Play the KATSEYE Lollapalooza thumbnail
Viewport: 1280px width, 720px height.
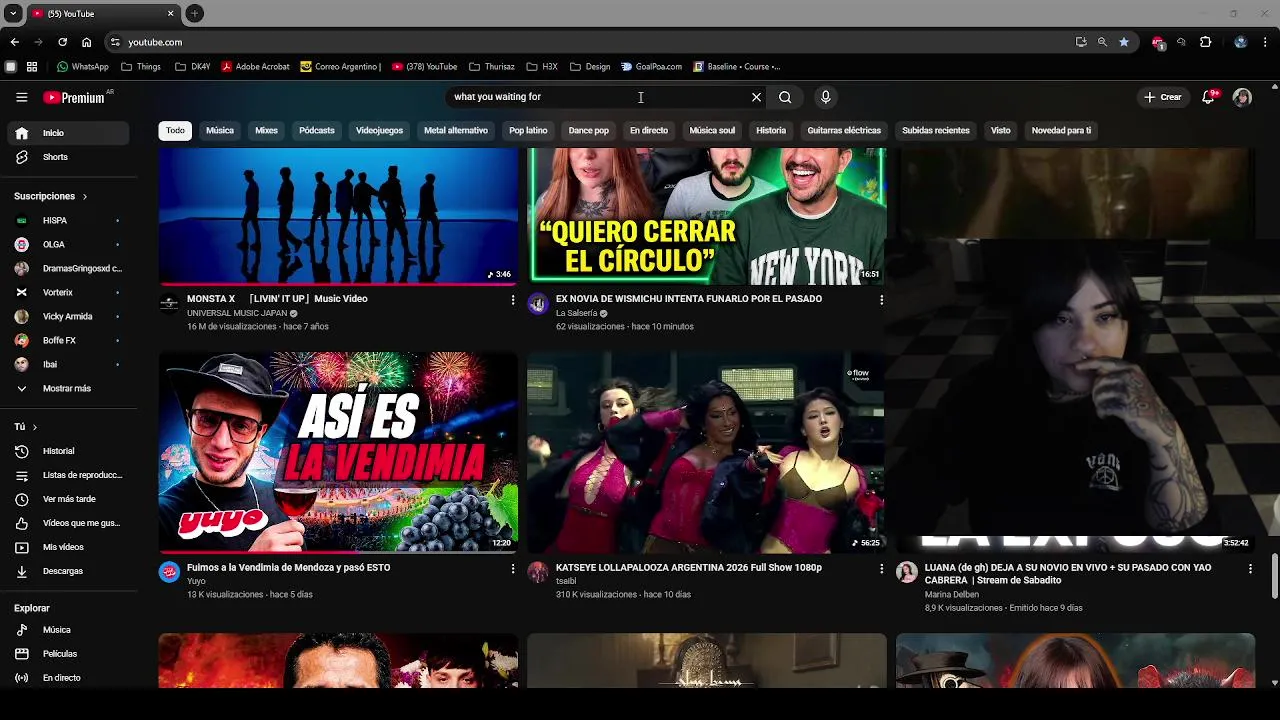[x=706, y=452]
